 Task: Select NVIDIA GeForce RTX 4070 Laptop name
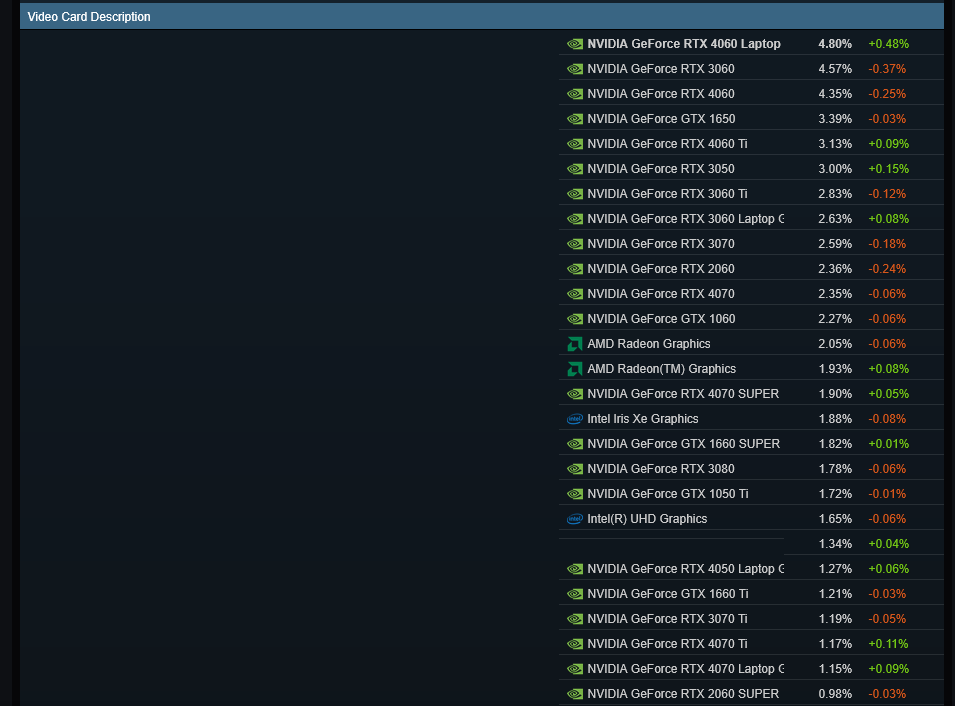[686, 668]
